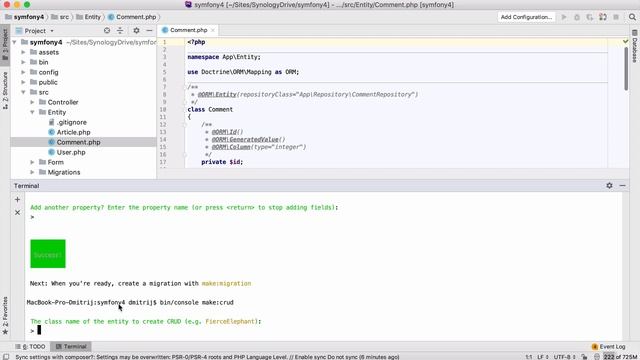Viewport: 640px width, 360px height.
Task: Click fold marker at line 7 docblock
Action: (x=184, y=87)
